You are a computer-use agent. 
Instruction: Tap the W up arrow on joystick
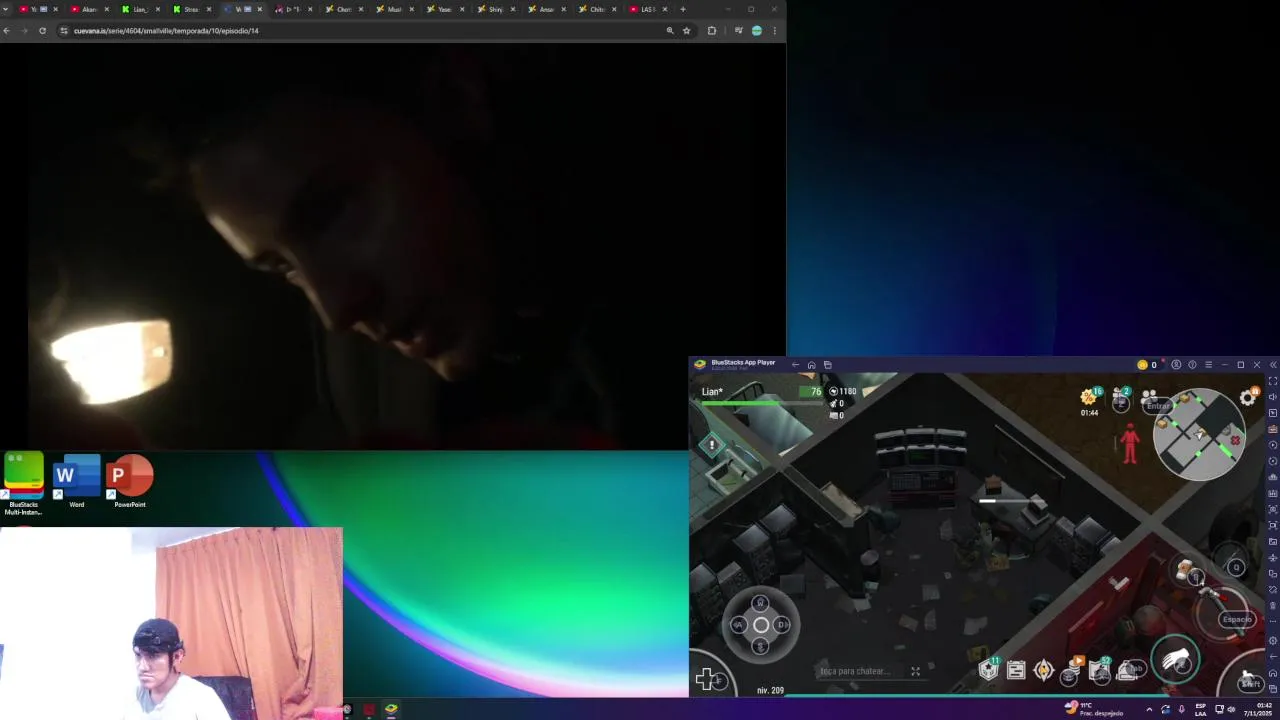pos(761,603)
